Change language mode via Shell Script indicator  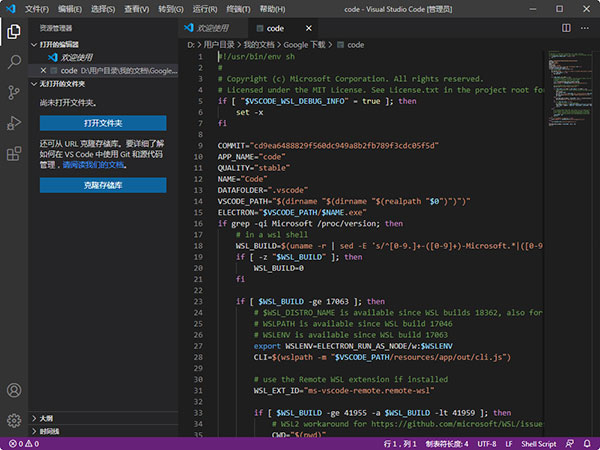click(541, 443)
